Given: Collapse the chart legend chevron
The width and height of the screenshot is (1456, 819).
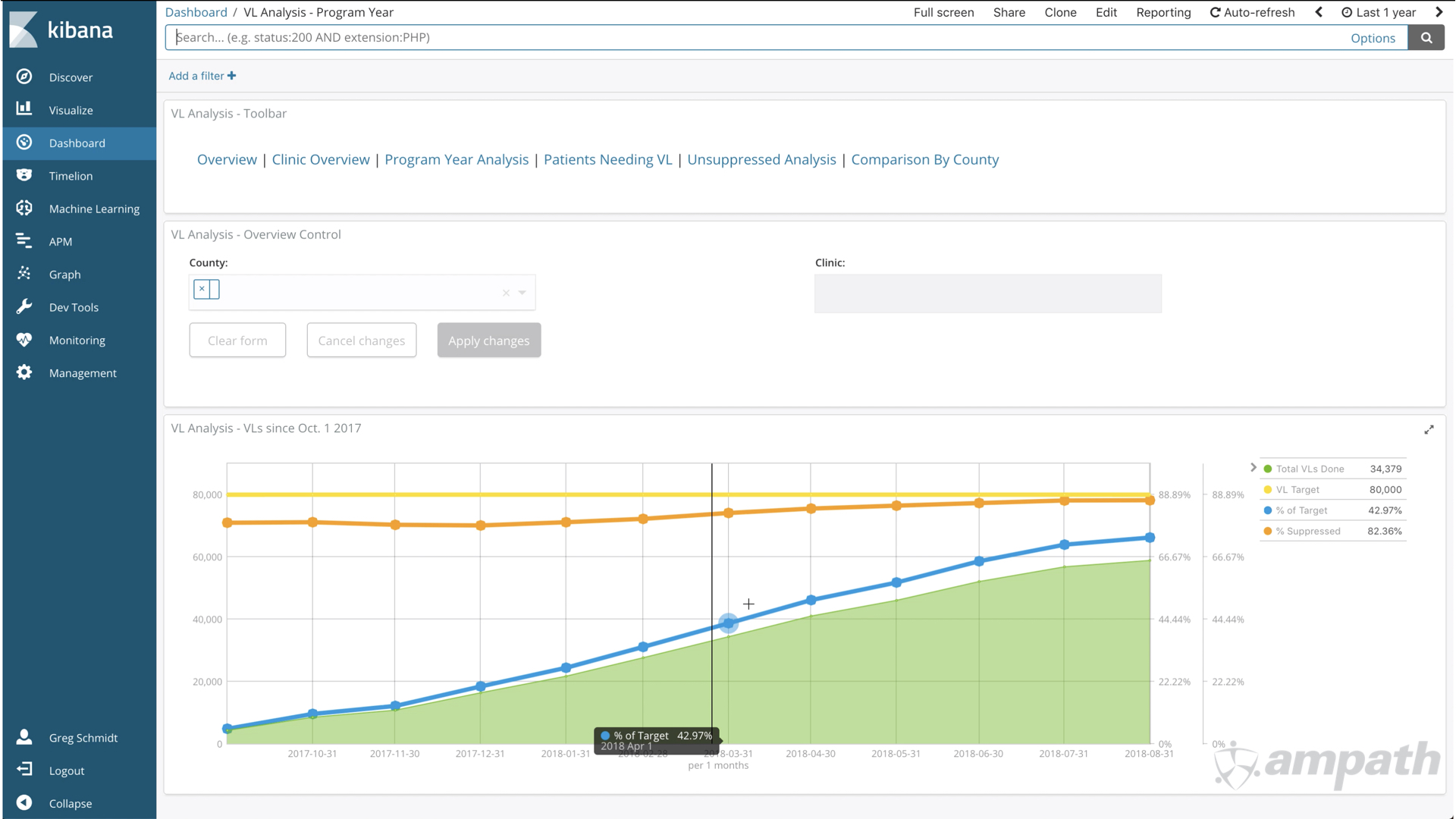Looking at the screenshot, I should coord(1254,467).
